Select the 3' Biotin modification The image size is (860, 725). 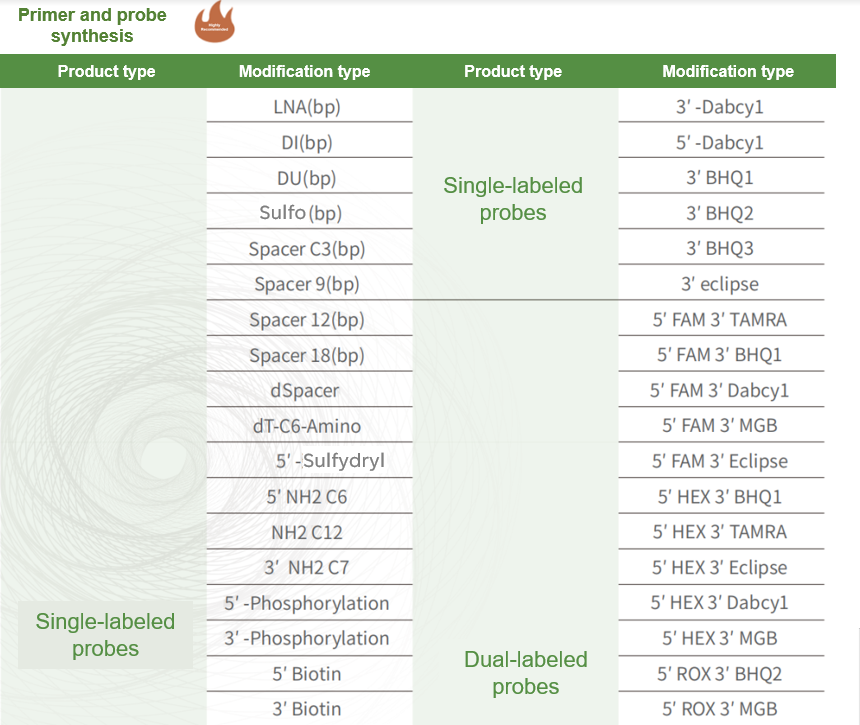(309, 709)
